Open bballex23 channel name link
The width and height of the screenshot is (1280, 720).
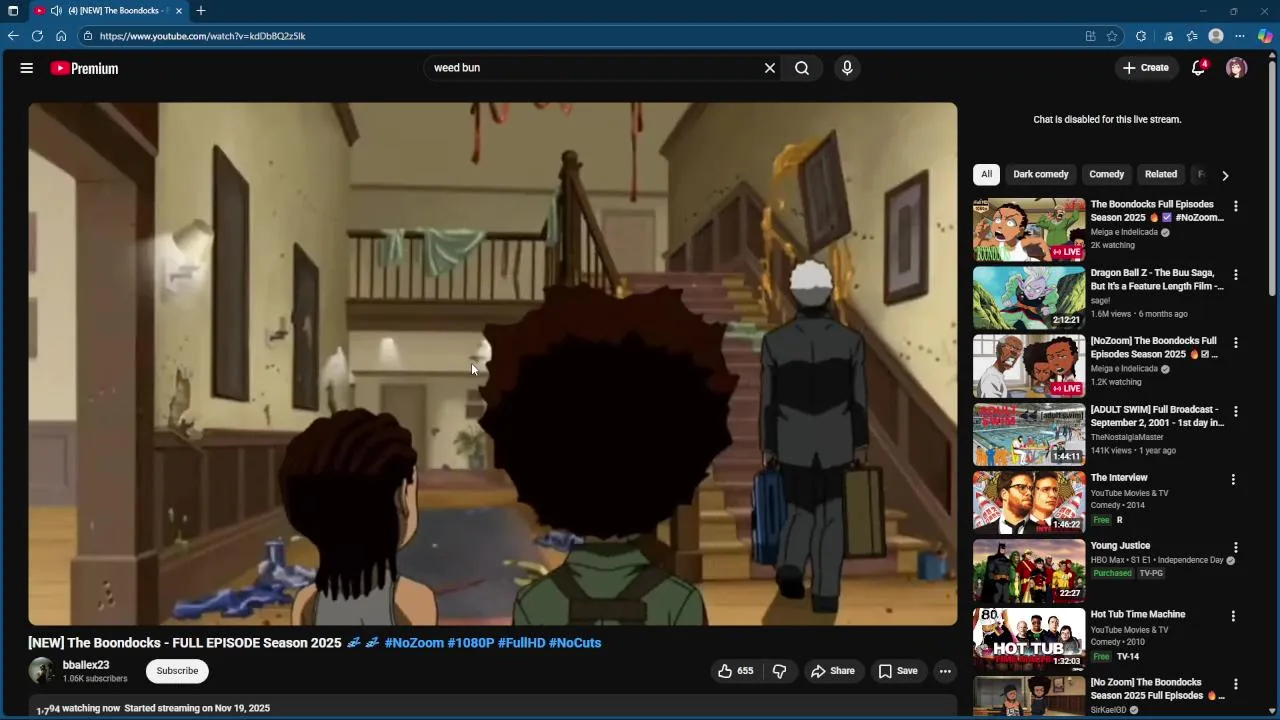point(86,665)
